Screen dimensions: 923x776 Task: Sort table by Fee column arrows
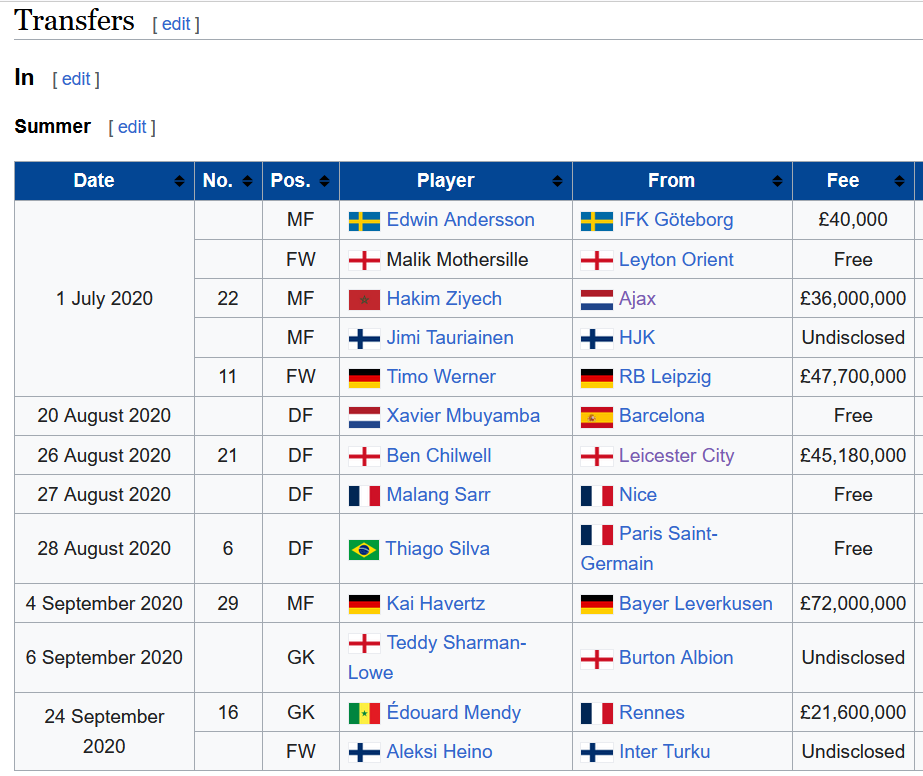pos(899,181)
